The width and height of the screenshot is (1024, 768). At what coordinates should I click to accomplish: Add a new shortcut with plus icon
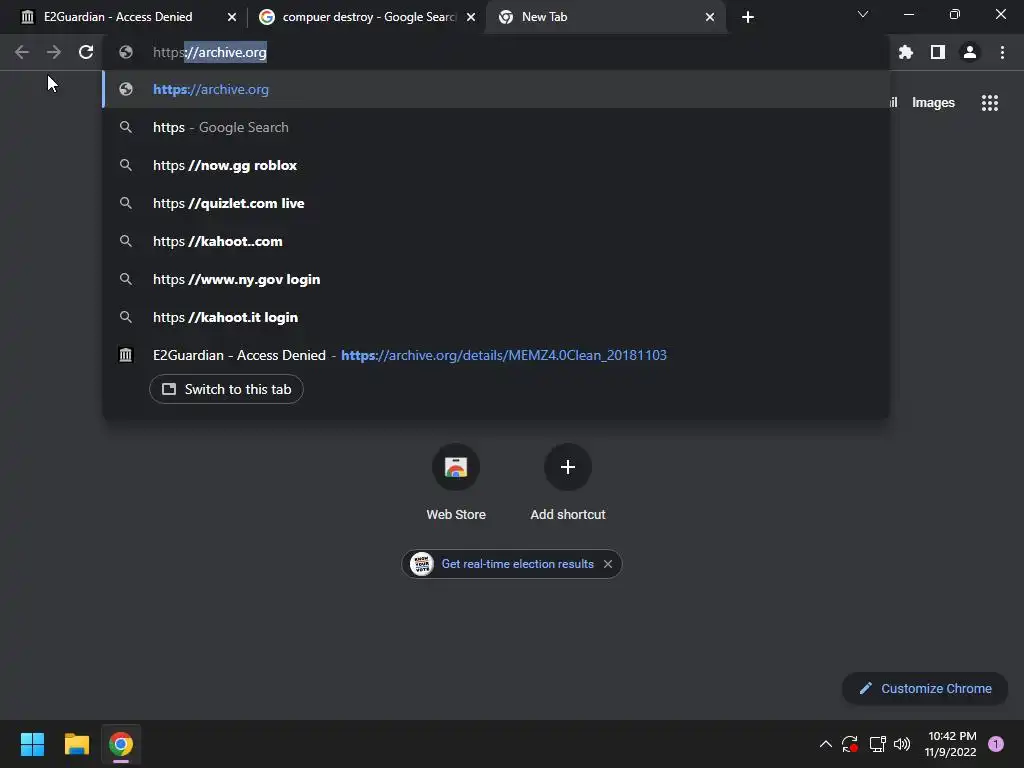(x=568, y=467)
